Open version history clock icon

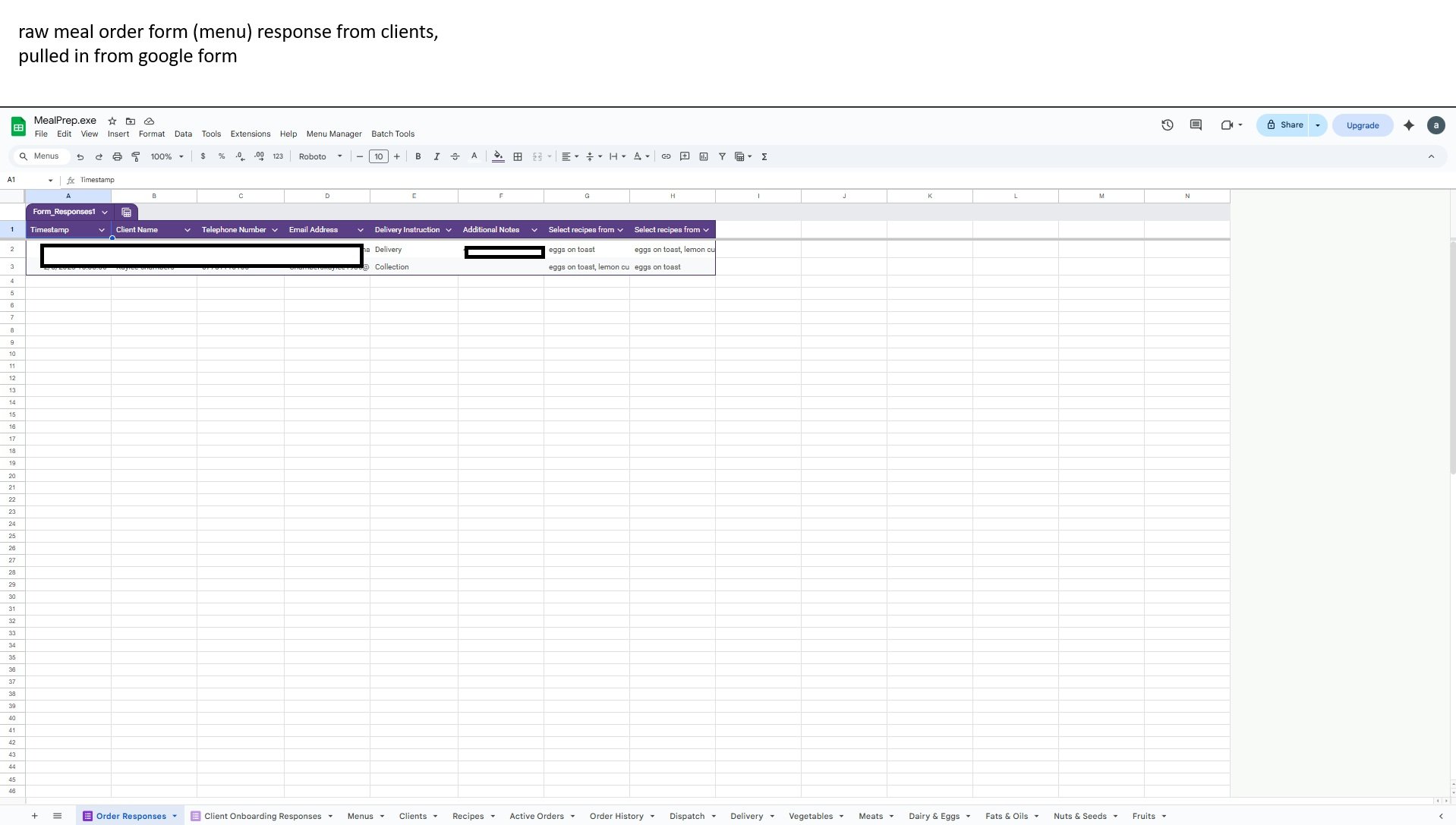[1167, 125]
